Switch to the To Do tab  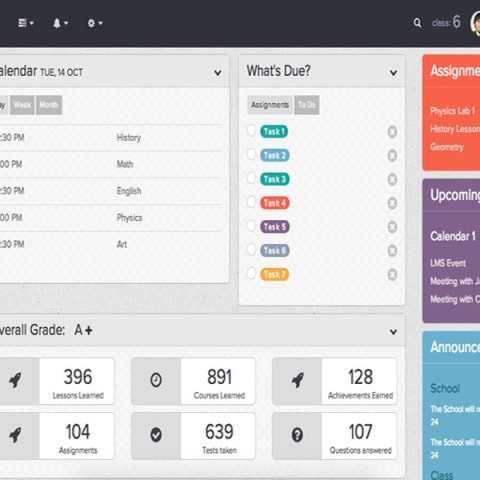coord(307,105)
